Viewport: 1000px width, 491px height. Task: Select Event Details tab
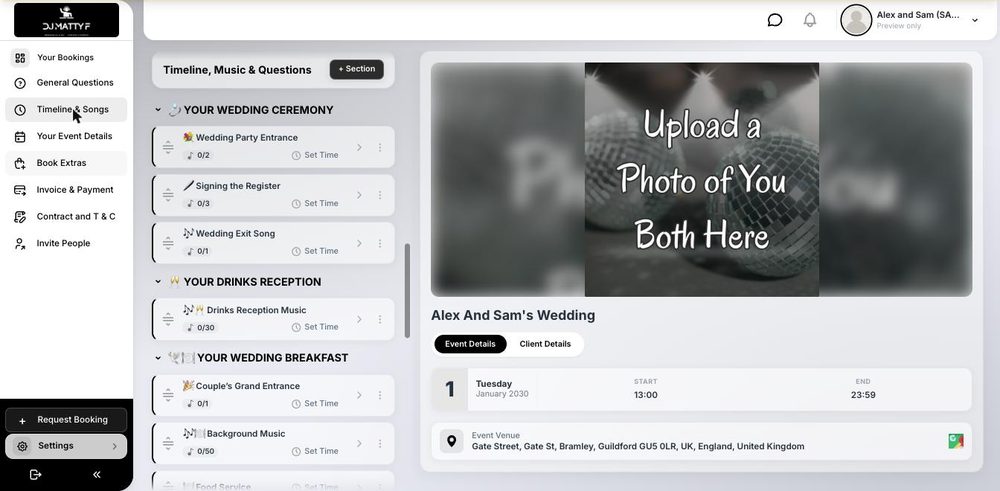470,344
